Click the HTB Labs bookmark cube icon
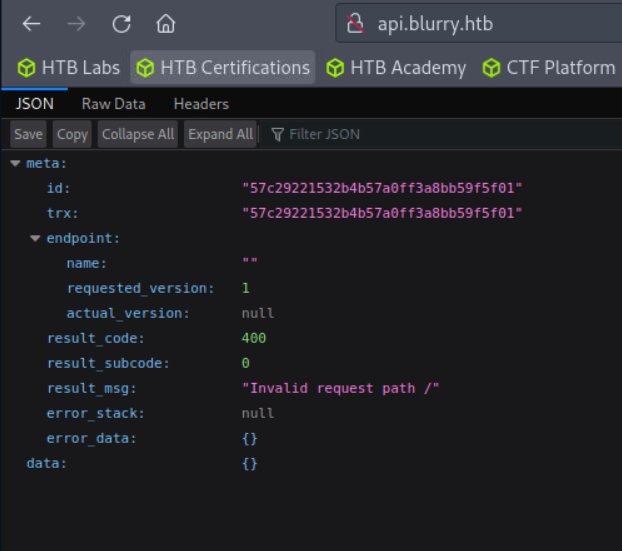The height and width of the screenshot is (551, 622). point(26,68)
